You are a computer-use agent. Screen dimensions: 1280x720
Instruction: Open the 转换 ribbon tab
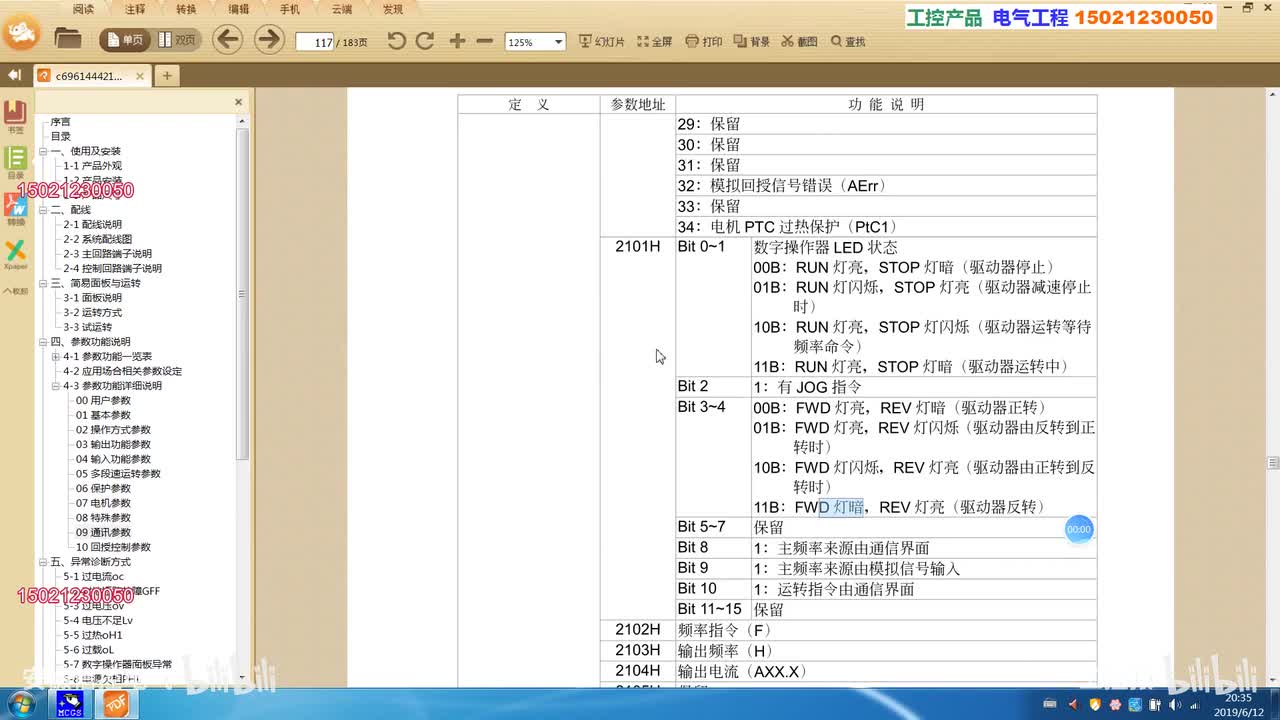point(186,9)
